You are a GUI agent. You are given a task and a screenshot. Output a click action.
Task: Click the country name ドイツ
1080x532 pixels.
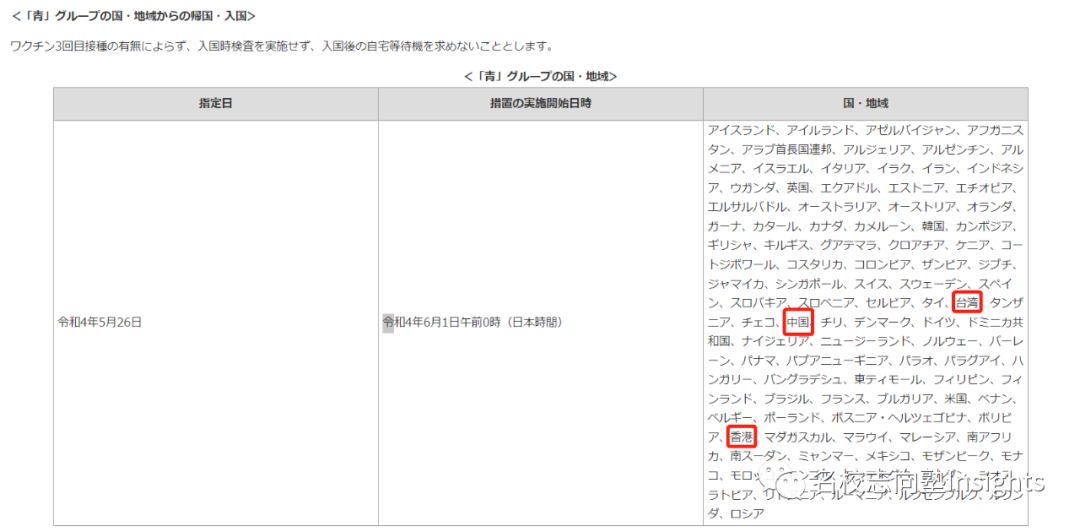click(937, 322)
